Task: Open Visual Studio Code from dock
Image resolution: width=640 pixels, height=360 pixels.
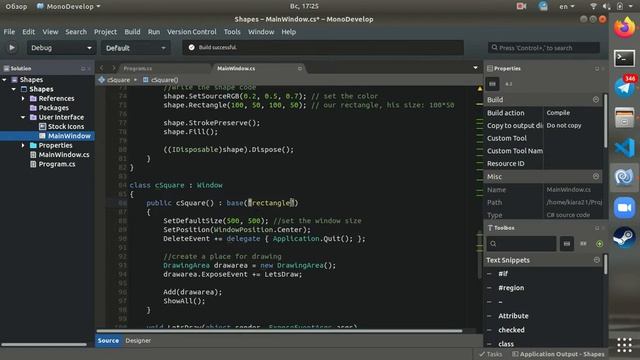Action: (x=624, y=147)
